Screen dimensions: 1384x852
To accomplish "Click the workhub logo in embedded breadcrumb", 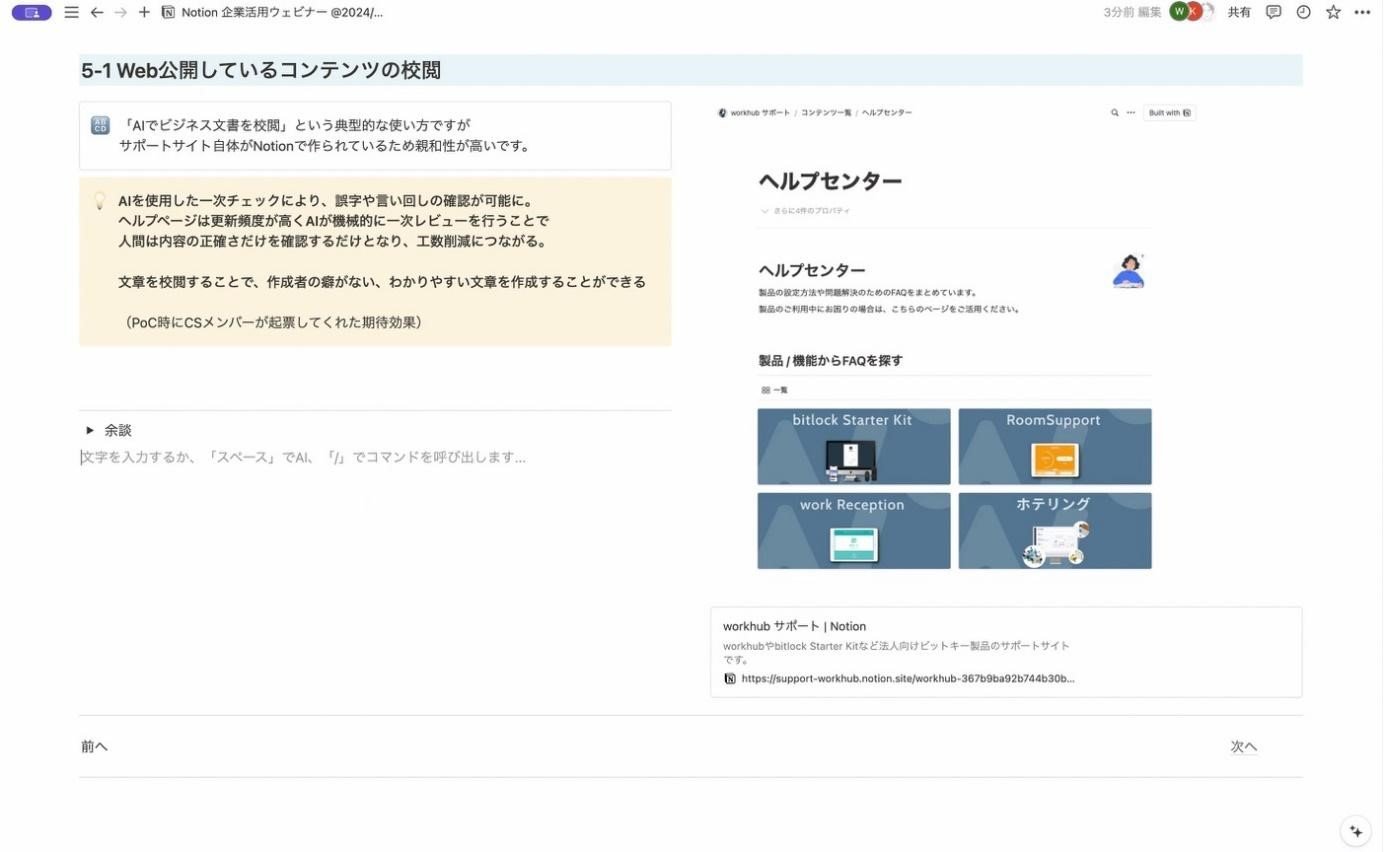I will (x=722, y=113).
